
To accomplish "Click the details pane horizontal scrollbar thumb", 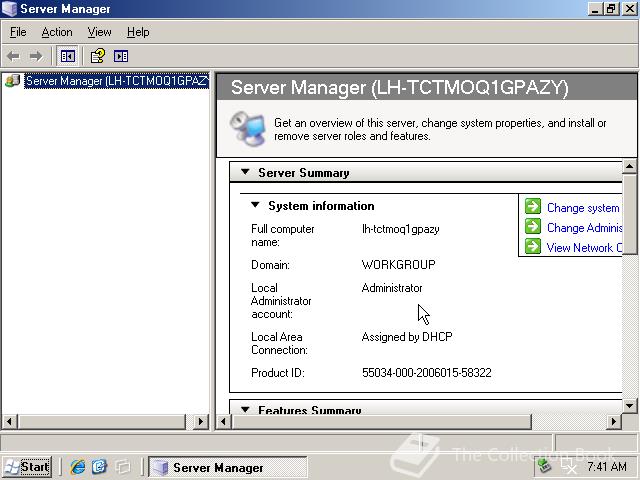I will click(381, 421).
